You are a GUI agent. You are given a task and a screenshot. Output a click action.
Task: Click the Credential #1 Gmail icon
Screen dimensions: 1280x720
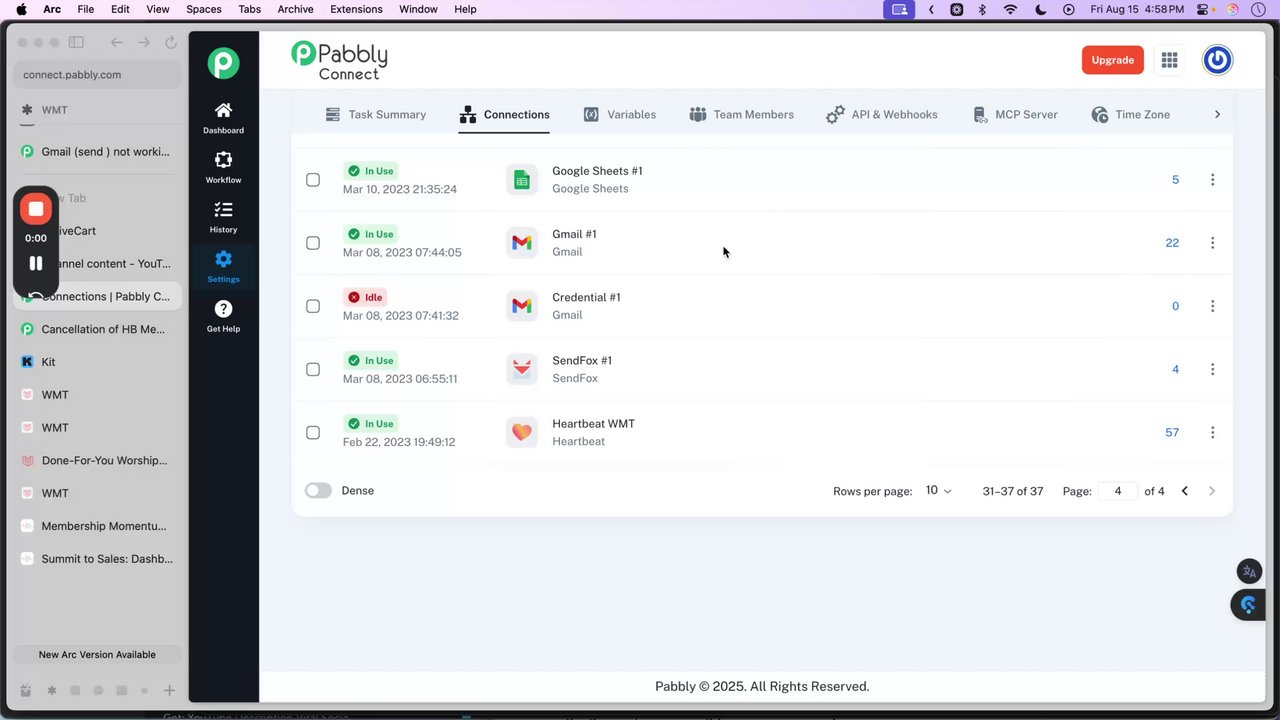521,306
